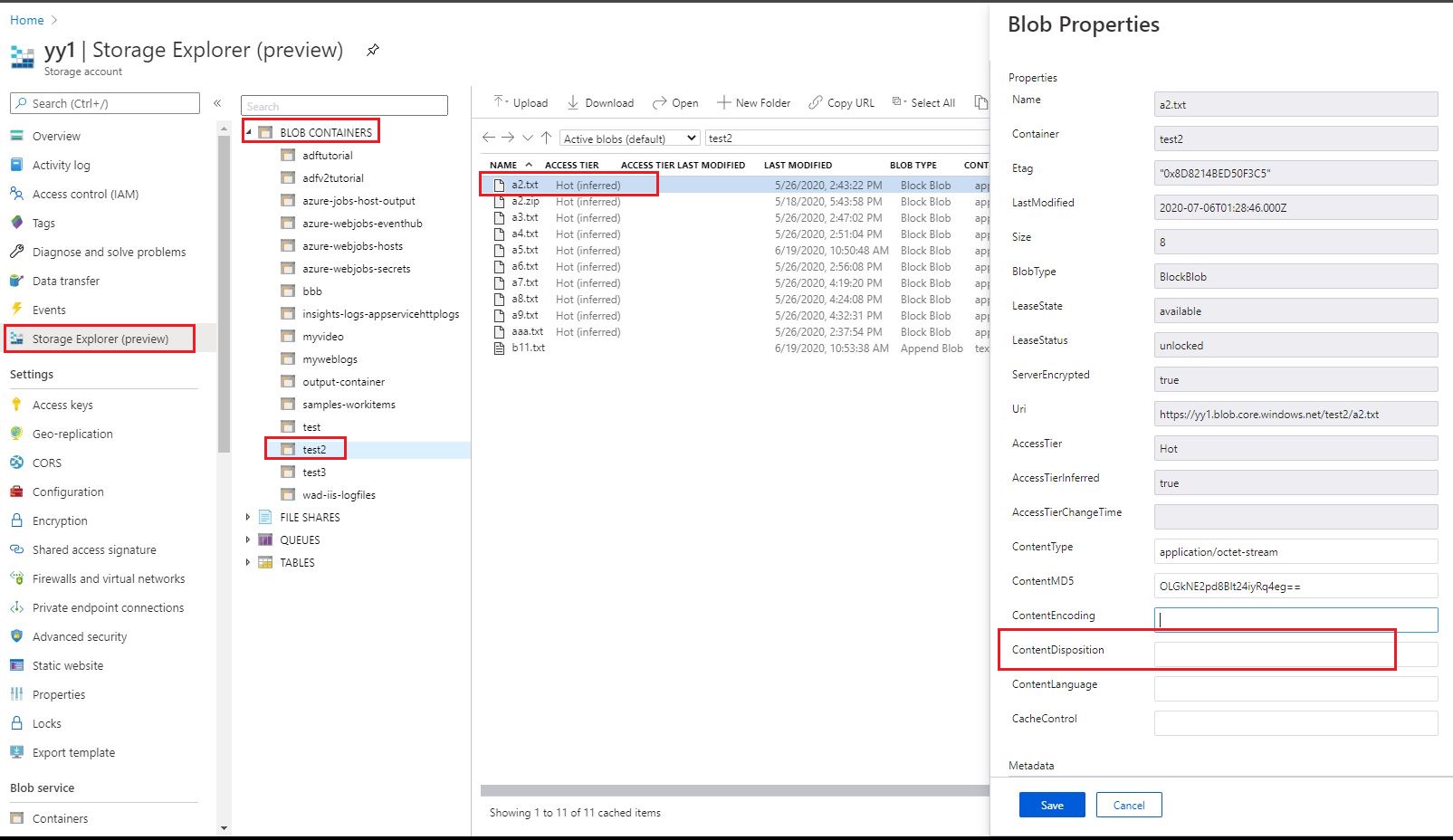The width and height of the screenshot is (1453, 840).
Task: Navigate back via the Home breadcrumb
Action: 26,19
